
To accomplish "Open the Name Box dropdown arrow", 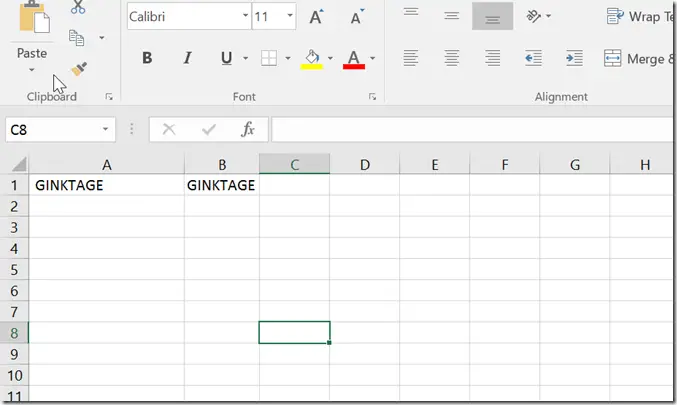I will [x=105, y=129].
